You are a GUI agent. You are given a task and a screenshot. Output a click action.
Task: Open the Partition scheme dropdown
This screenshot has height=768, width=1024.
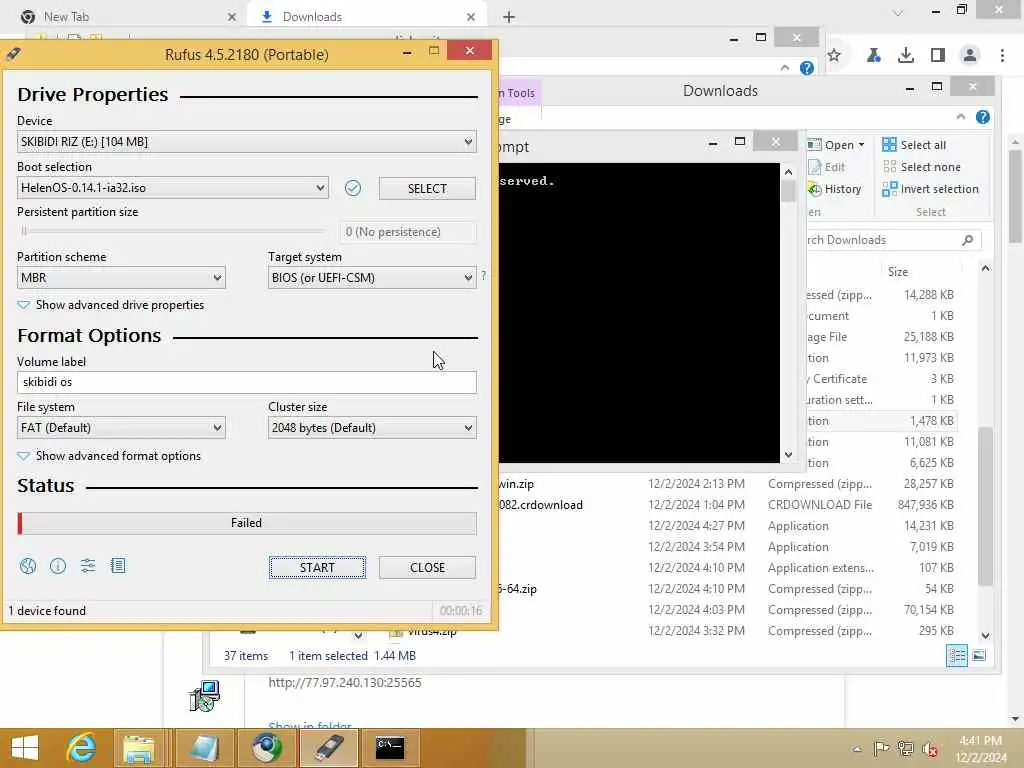(x=121, y=278)
